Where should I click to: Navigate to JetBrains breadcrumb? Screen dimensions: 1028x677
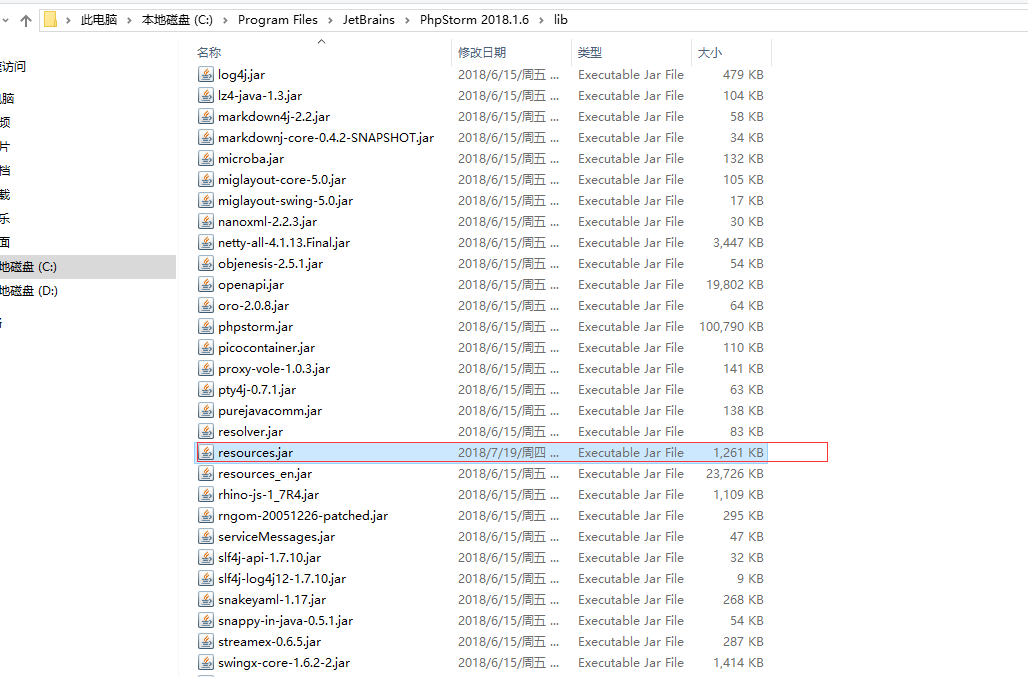pos(368,20)
